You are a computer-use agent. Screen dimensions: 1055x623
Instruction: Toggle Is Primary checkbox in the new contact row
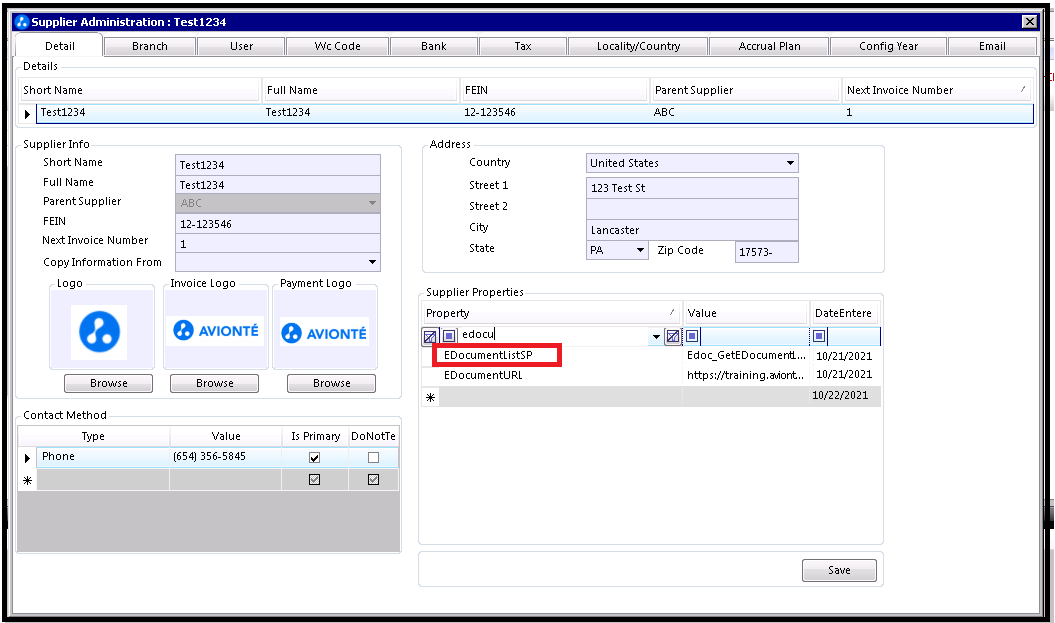[x=314, y=480]
